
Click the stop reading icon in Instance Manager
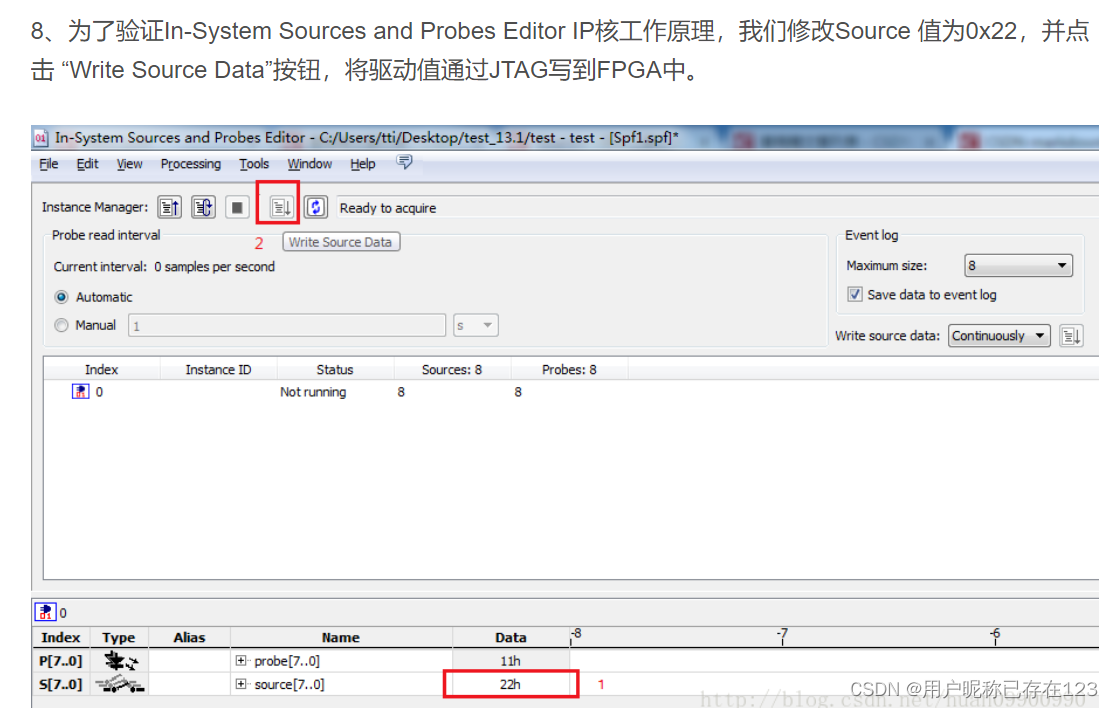(237, 207)
